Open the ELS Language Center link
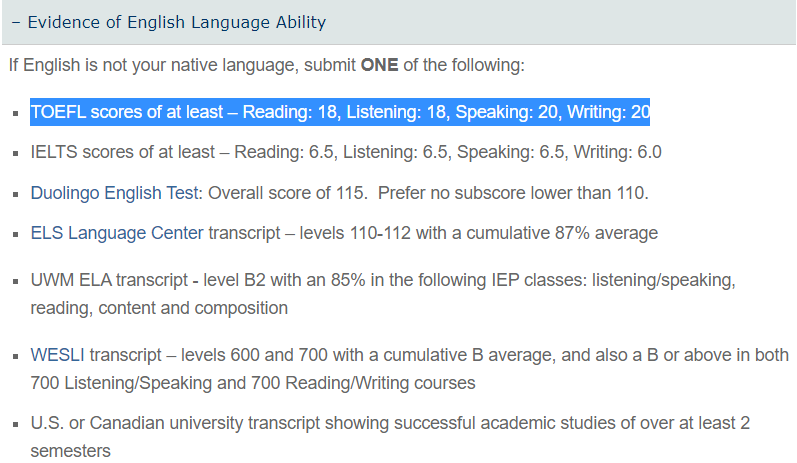This screenshot has width=797, height=463. point(117,233)
